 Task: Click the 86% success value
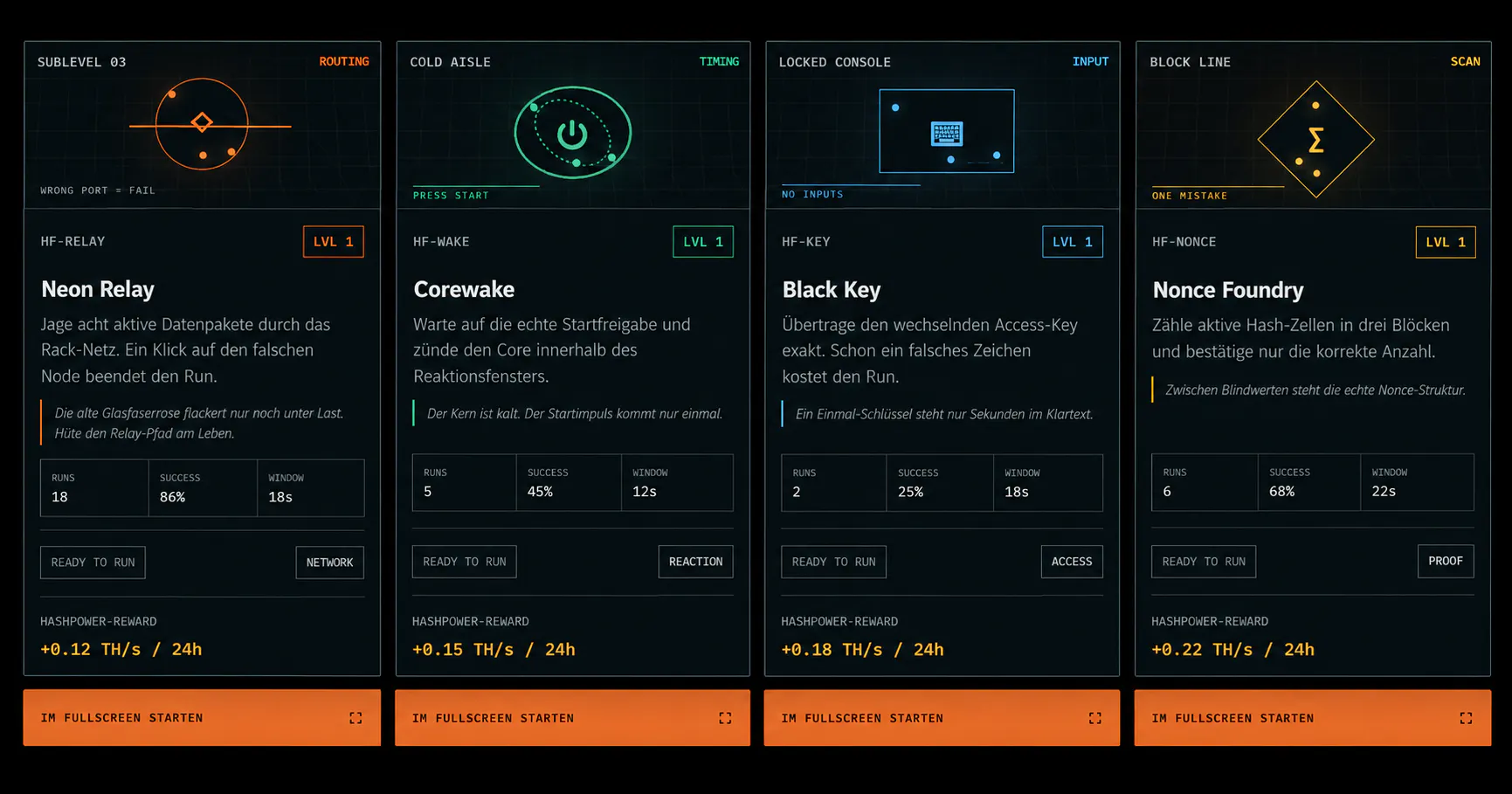click(172, 497)
